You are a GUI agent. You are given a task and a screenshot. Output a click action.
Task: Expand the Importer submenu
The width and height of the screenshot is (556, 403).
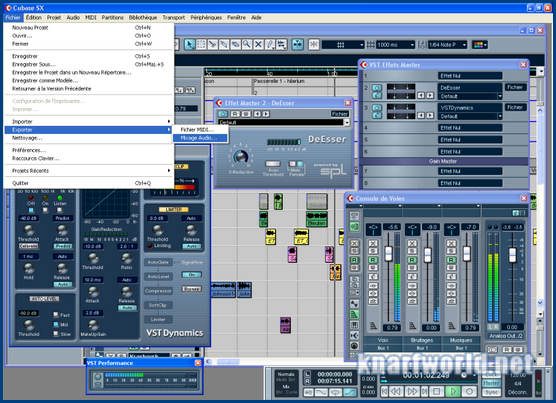coord(89,122)
